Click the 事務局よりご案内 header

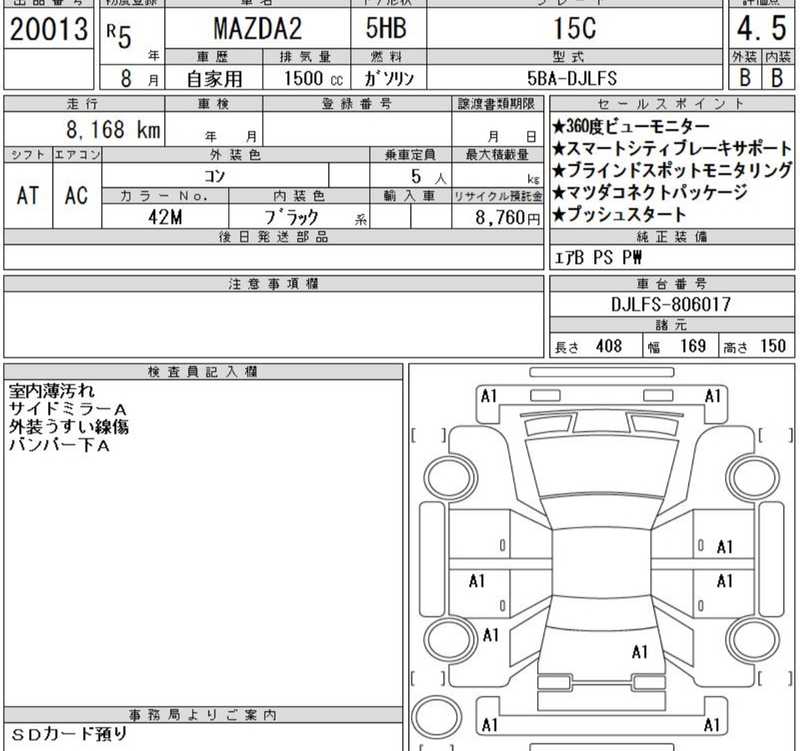coord(203,715)
